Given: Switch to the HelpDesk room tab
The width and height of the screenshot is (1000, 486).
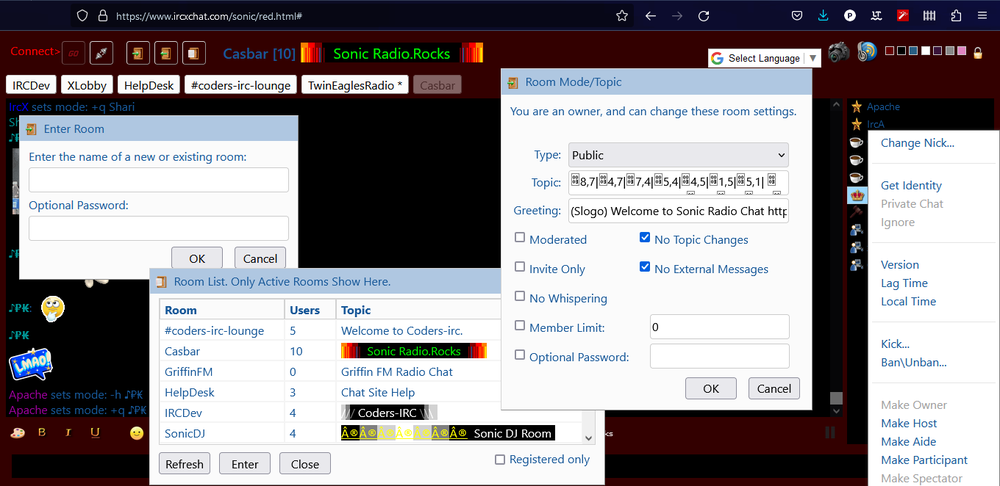Looking at the screenshot, I should pos(149,85).
